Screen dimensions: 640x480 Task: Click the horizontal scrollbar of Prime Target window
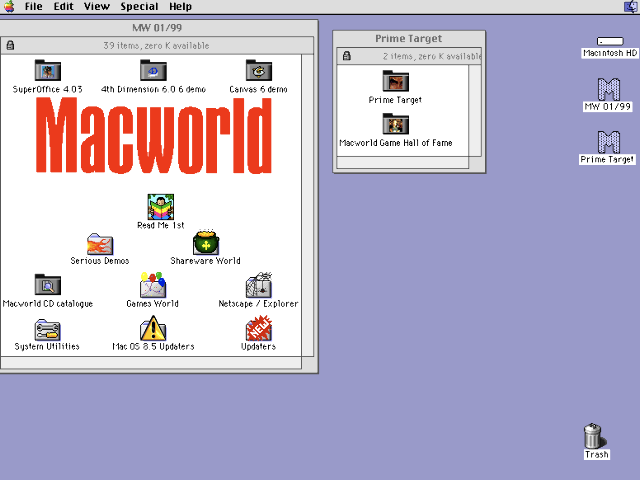402,162
